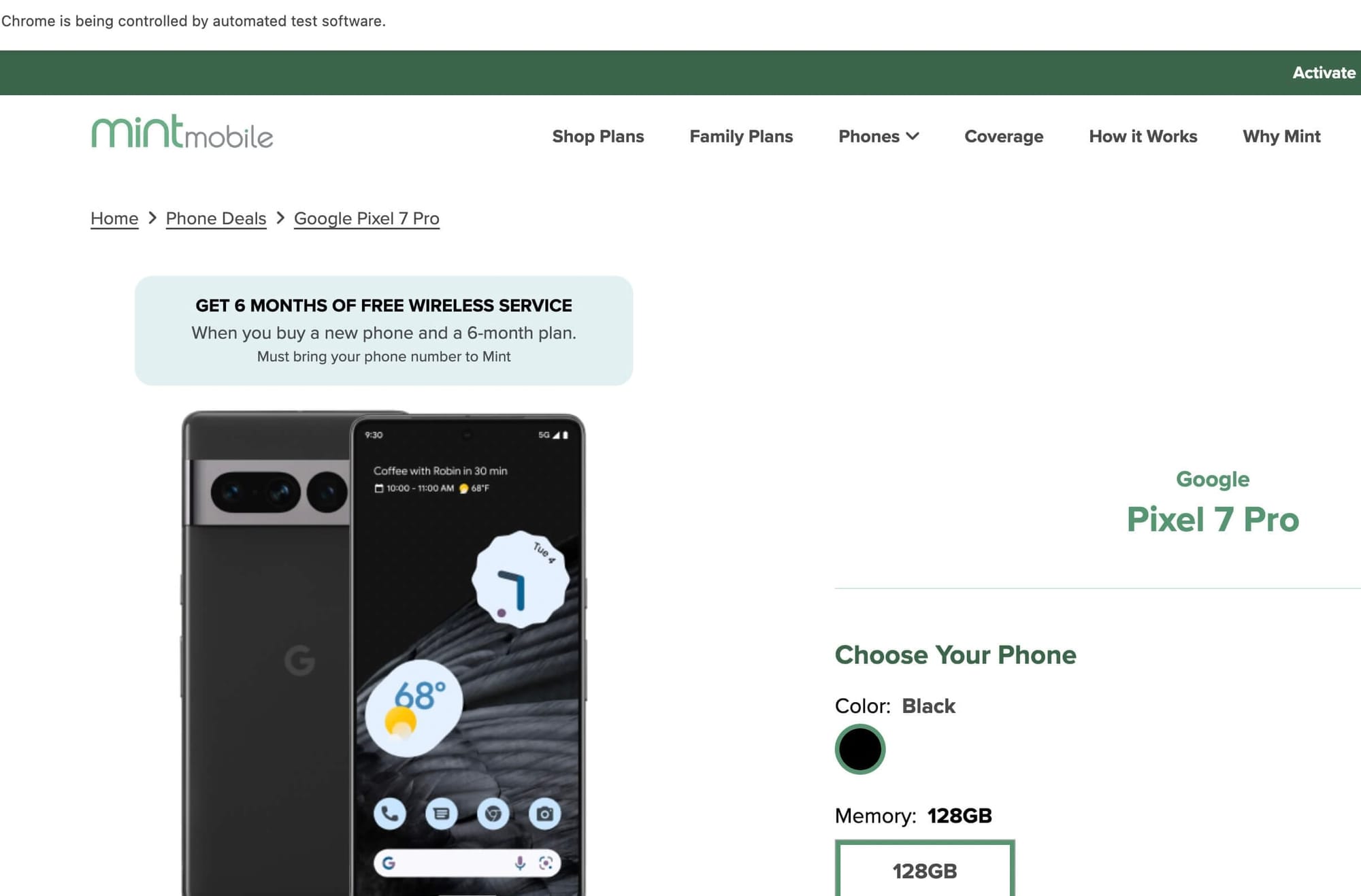Click the Coverage navigation item

[1003, 137]
